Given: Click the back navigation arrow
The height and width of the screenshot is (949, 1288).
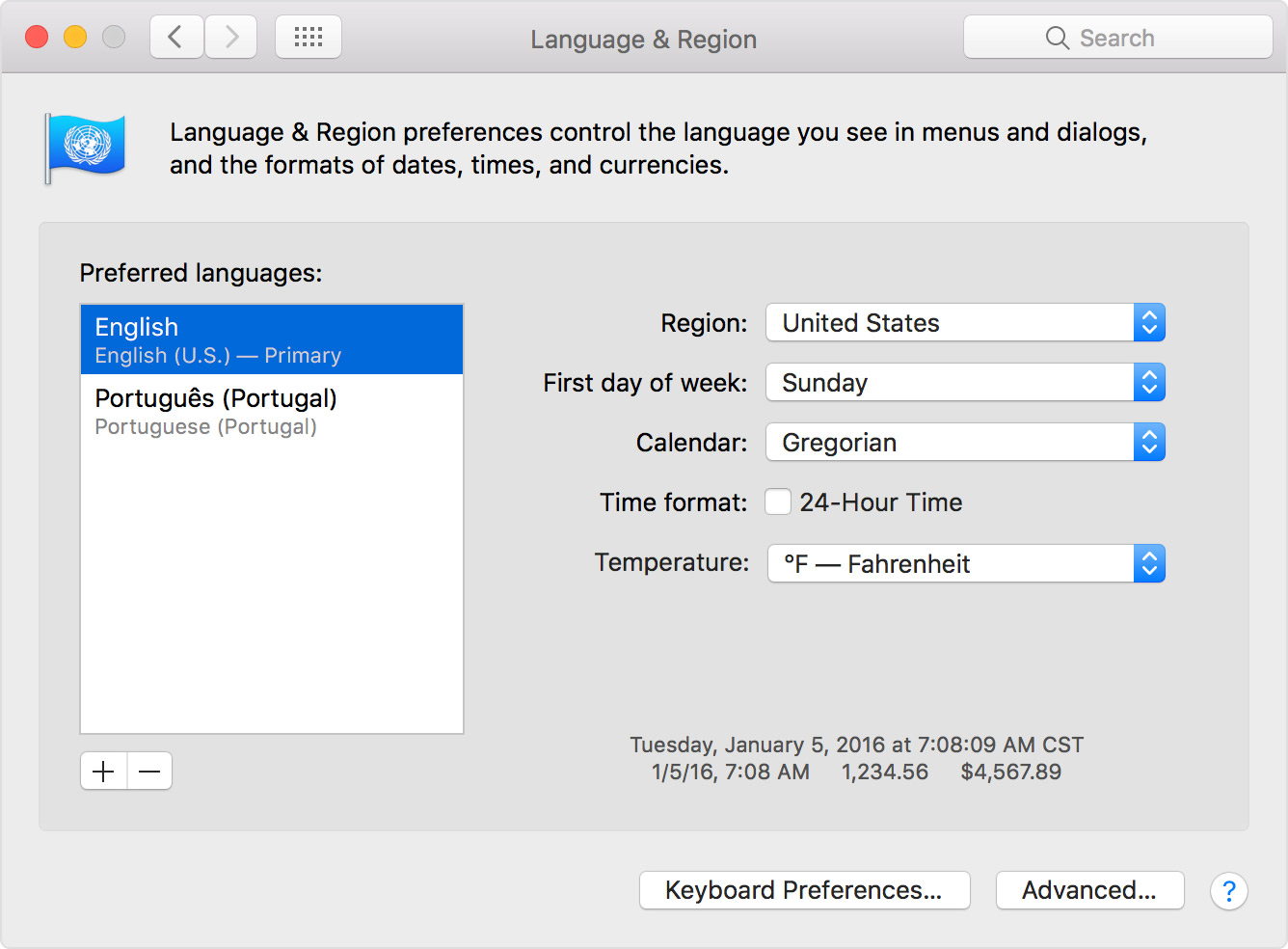Looking at the screenshot, I should pos(176,38).
